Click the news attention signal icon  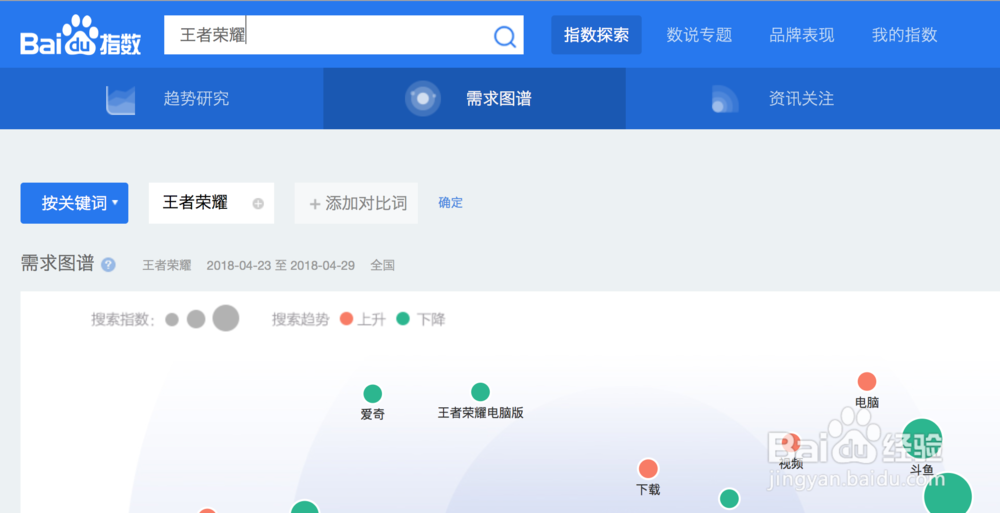coord(724,99)
